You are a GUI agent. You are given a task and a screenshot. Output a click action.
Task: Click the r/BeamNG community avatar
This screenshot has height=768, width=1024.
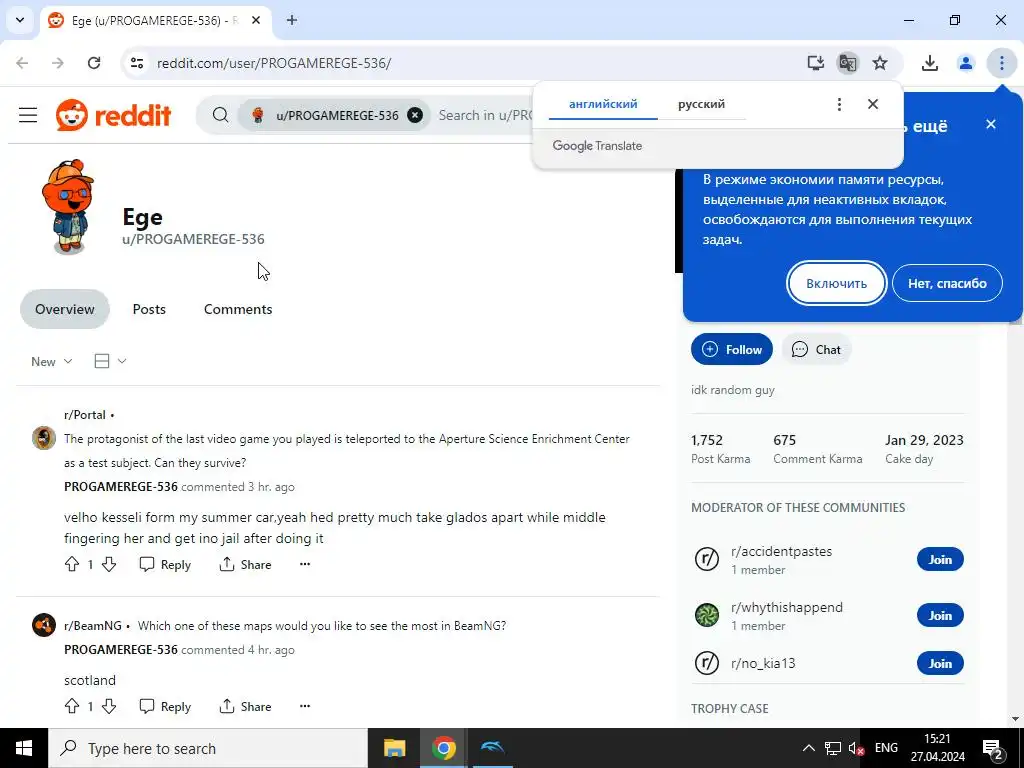point(44,626)
